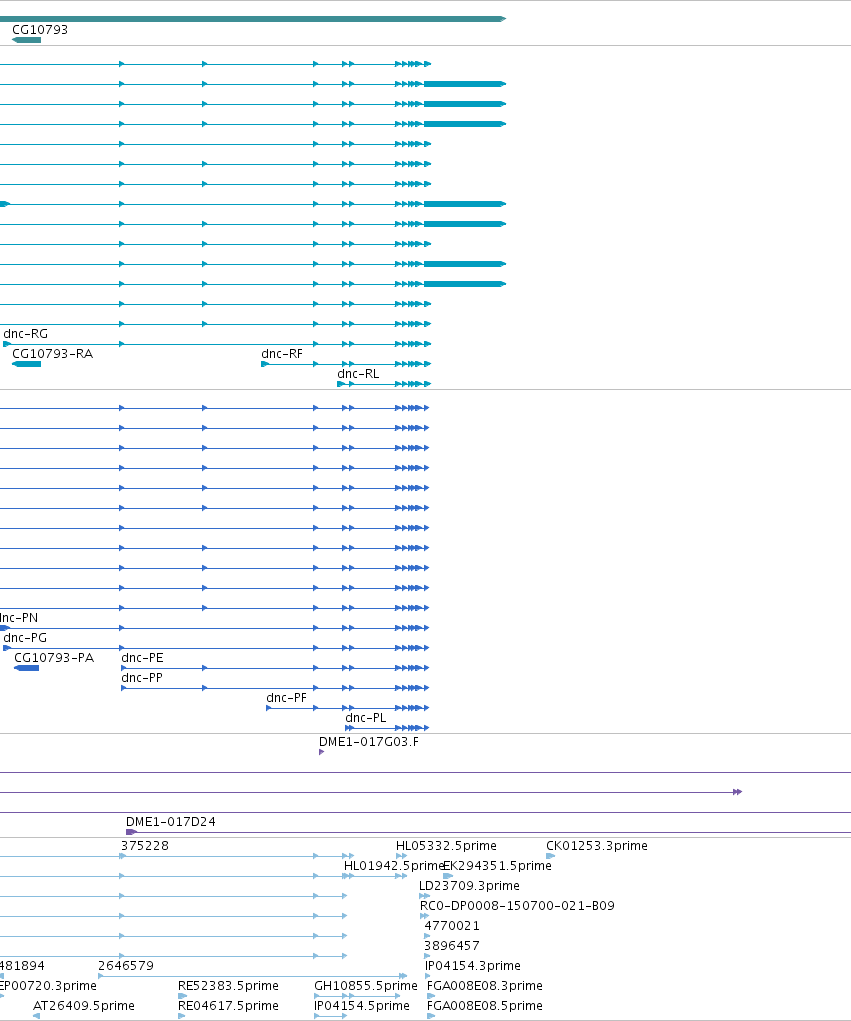The image size is (851, 1021).
Task: Click the IP04154.5prime label
Action: (361, 1006)
